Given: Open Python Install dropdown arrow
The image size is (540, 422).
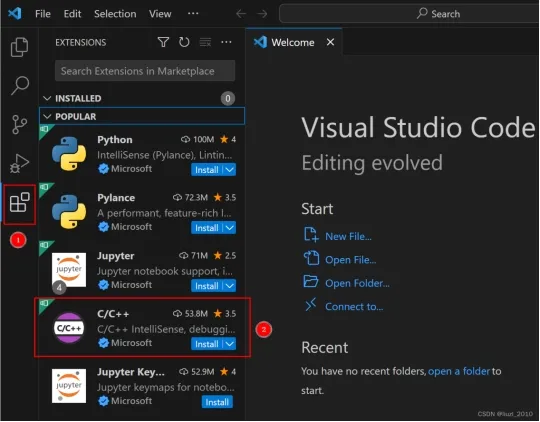Looking at the screenshot, I should click(x=230, y=169).
